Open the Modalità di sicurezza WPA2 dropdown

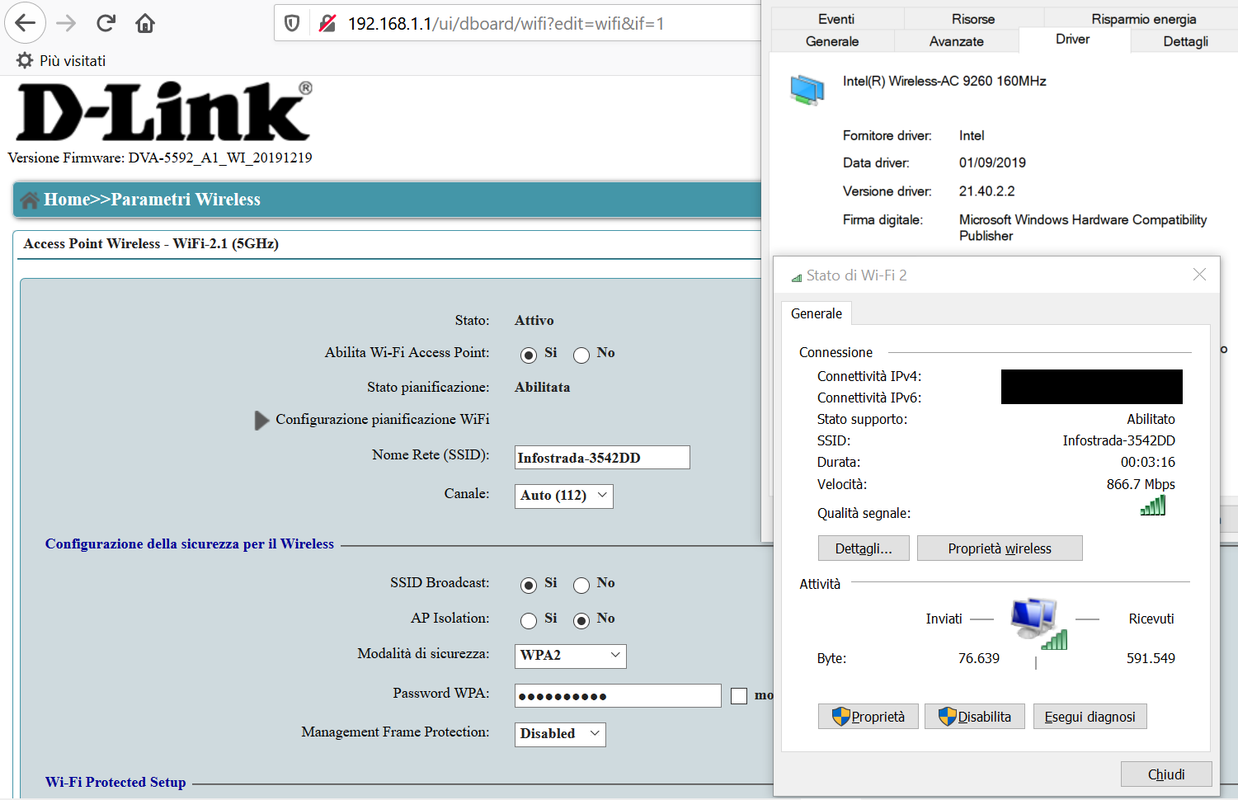[x=571, y=656]
